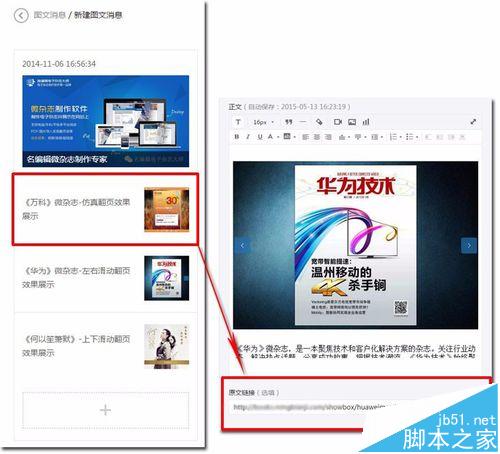Click the T text format icon
Screen dimensions: 500x454
tap(238, 122)
